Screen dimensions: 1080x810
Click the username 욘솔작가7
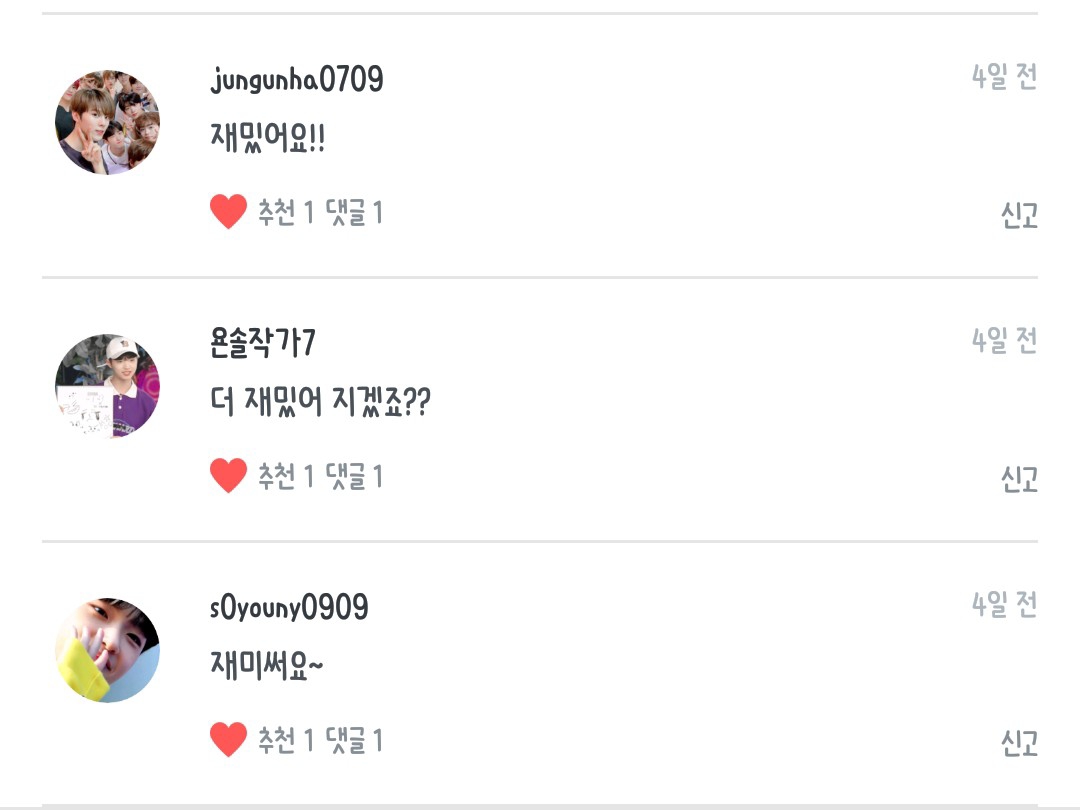(x=263, y=343)
